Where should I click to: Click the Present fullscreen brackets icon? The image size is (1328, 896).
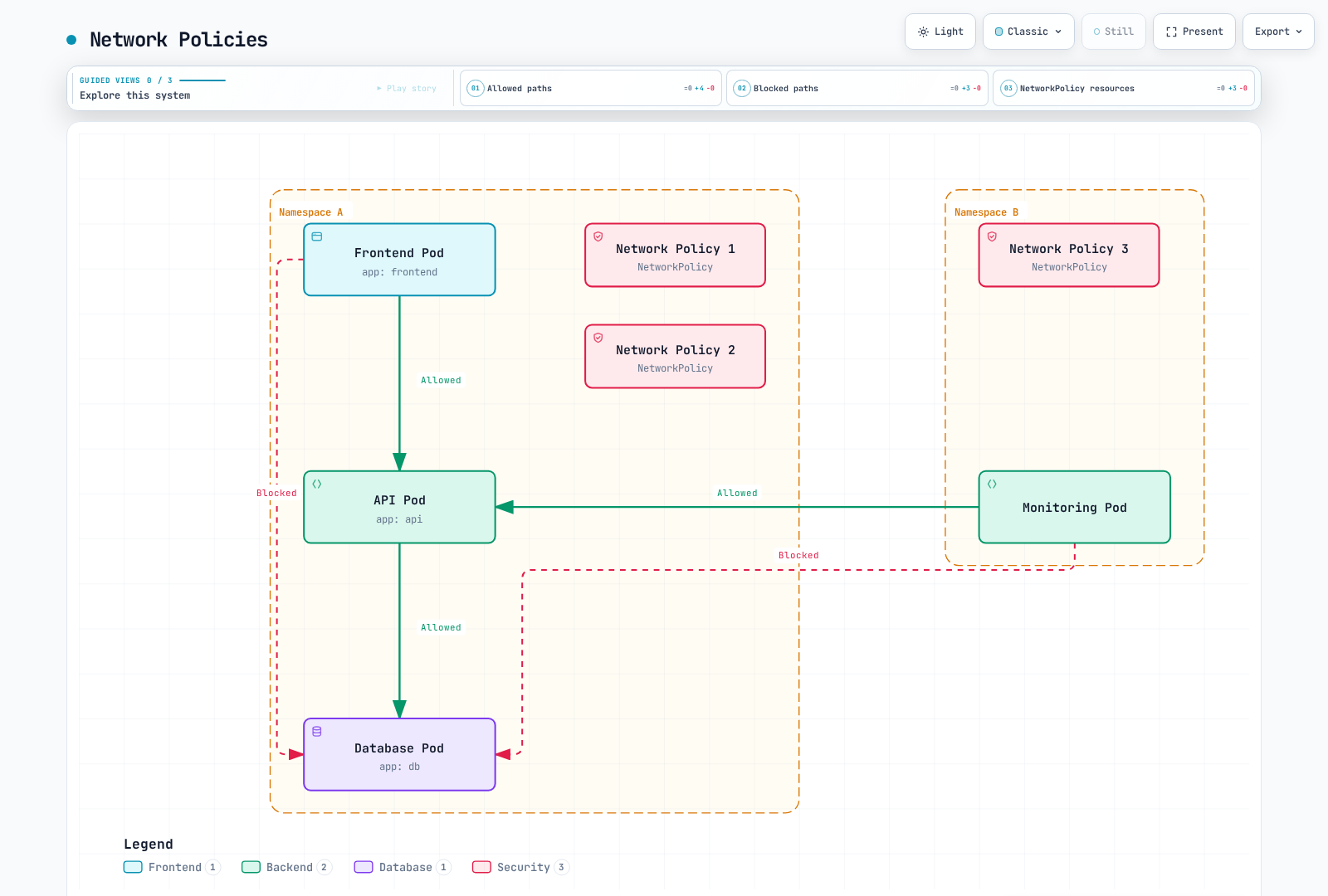1171,32
